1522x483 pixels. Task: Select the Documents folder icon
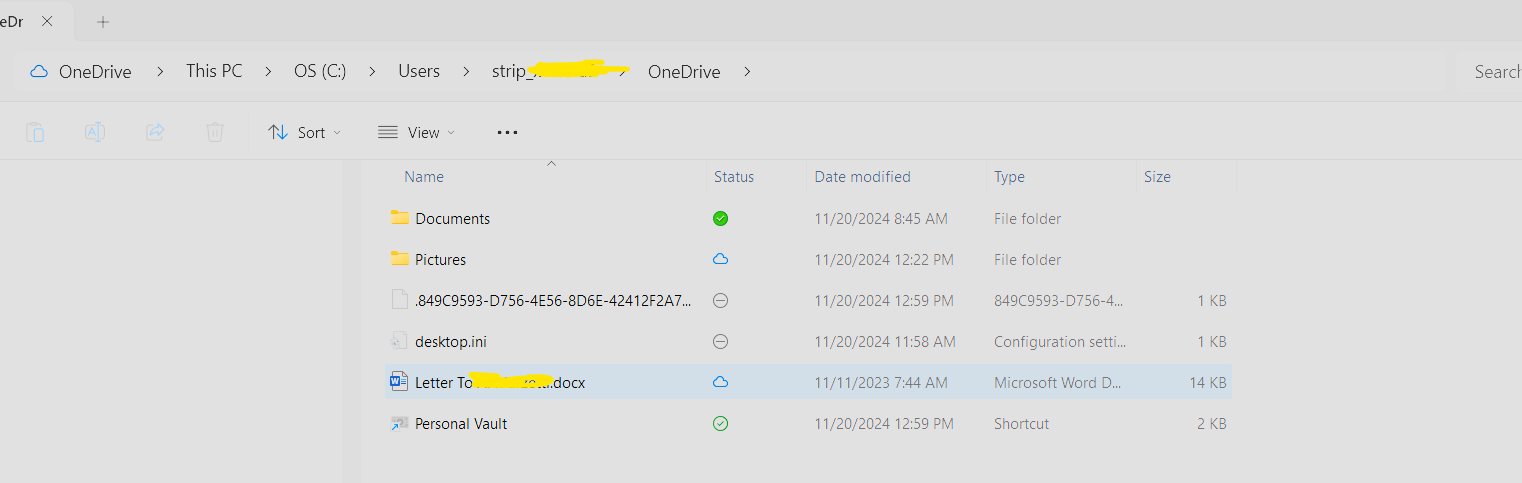click(400, 217)
